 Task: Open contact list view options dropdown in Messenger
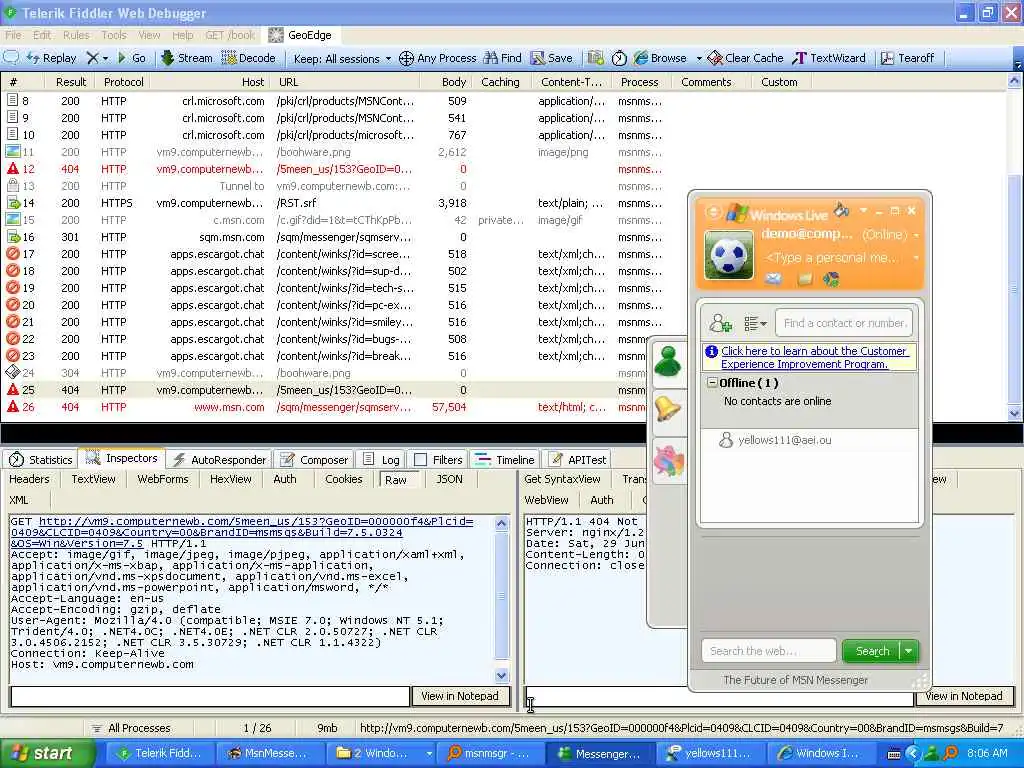point(755,323)
